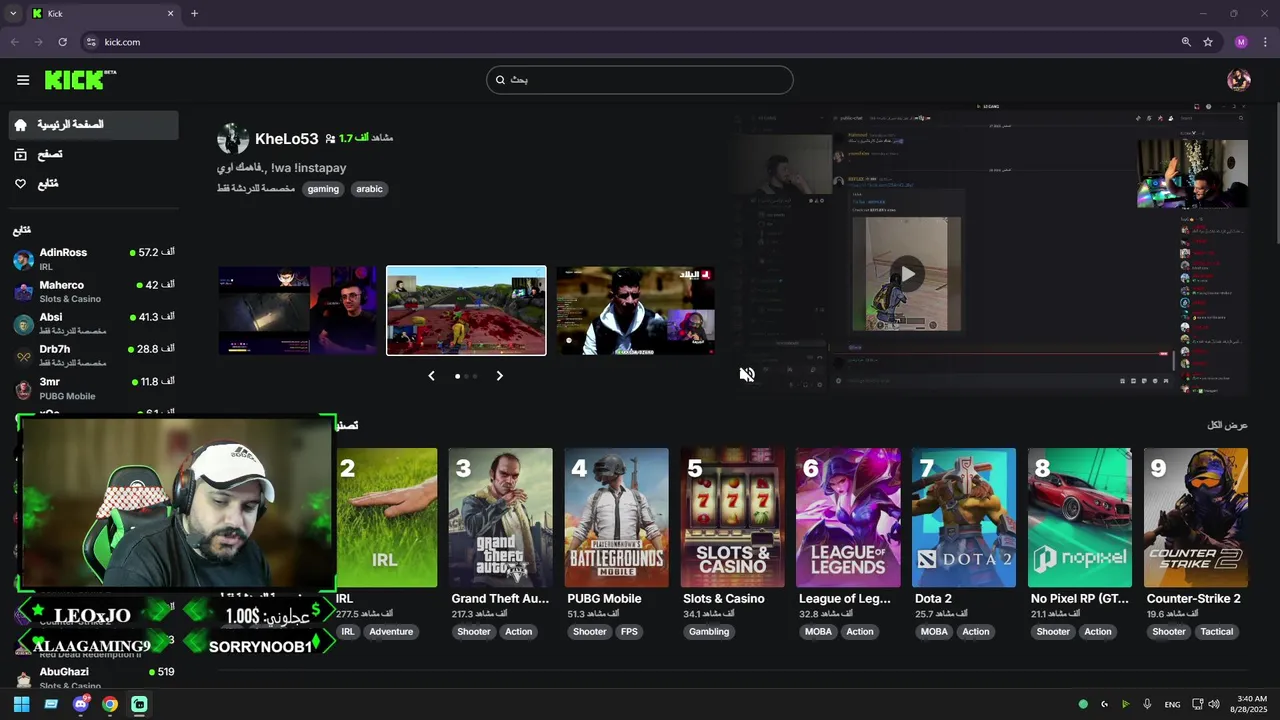This screenshot has width=1280, height=720.
Task: View site information icon in address bar
Action: [91, 42]
